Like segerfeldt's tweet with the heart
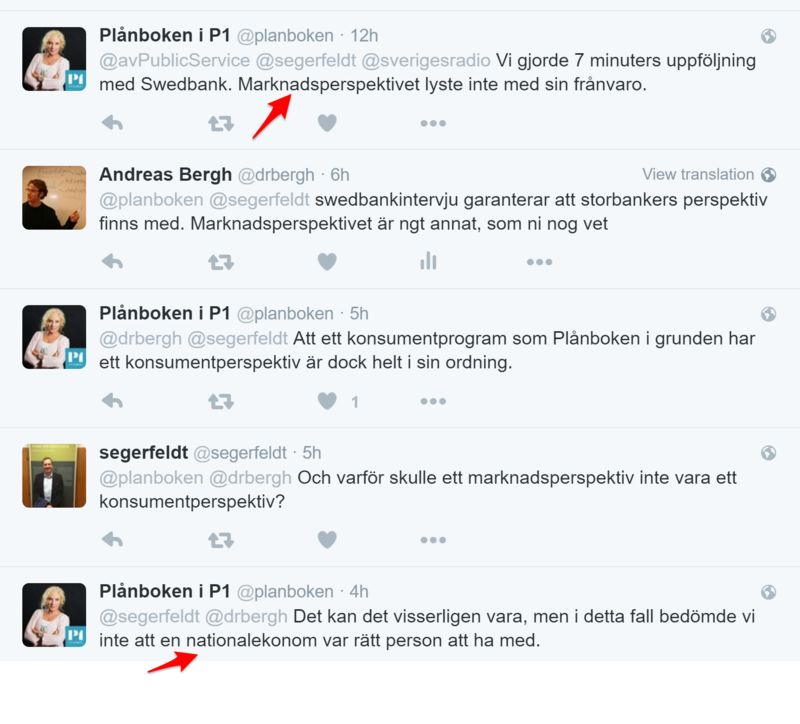Viewport: 800px width, 724px height. (327, 540)
